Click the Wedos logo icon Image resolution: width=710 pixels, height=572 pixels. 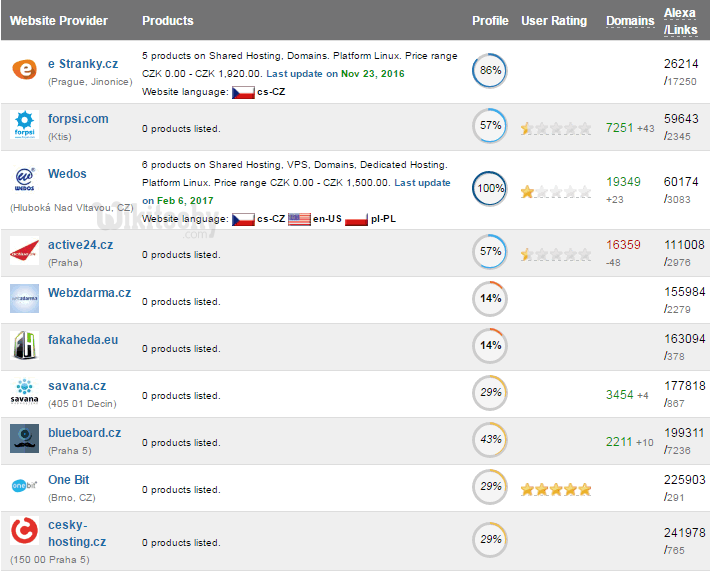coord(24,179)
